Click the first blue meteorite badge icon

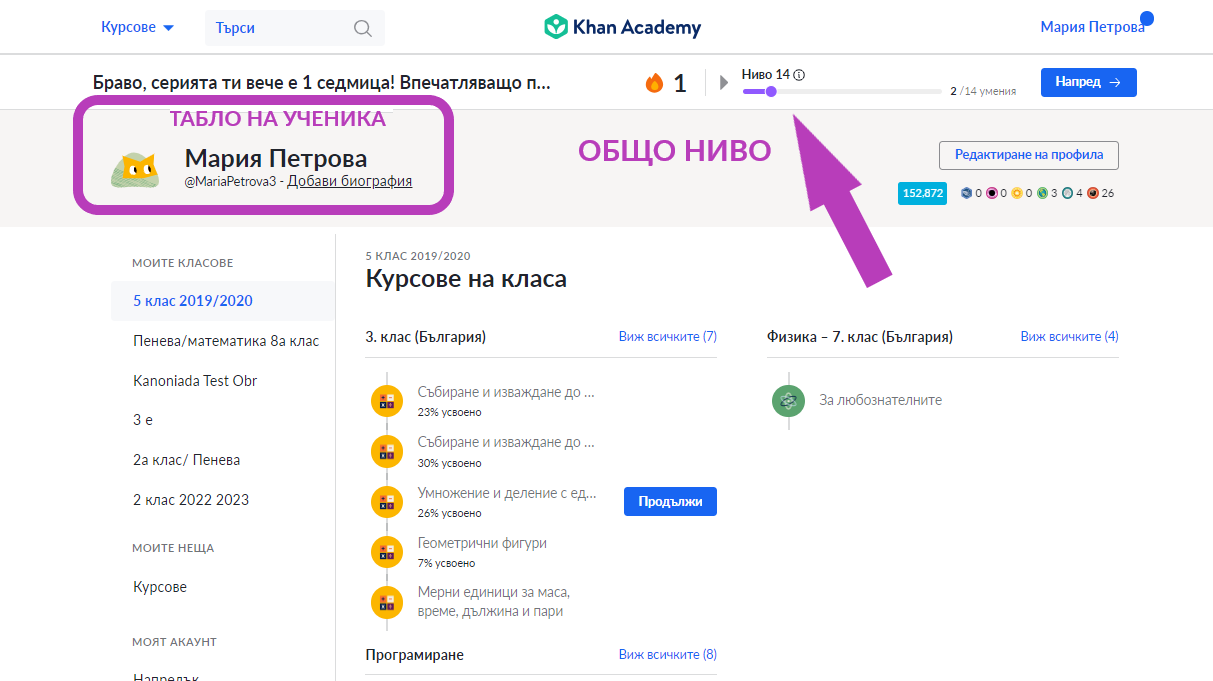[966, 193]
